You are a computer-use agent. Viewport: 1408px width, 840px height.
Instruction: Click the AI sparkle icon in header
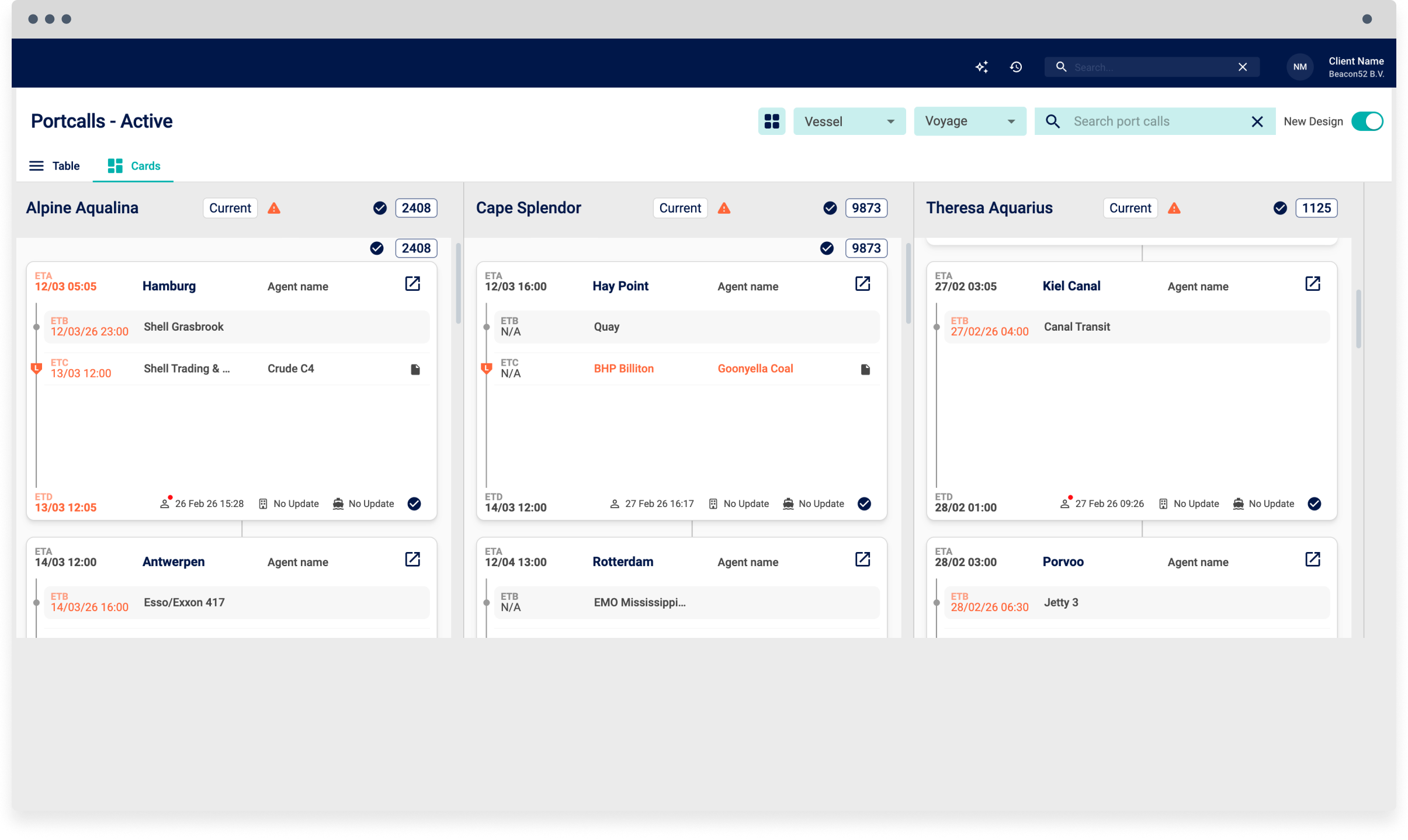tap(982, 67)
